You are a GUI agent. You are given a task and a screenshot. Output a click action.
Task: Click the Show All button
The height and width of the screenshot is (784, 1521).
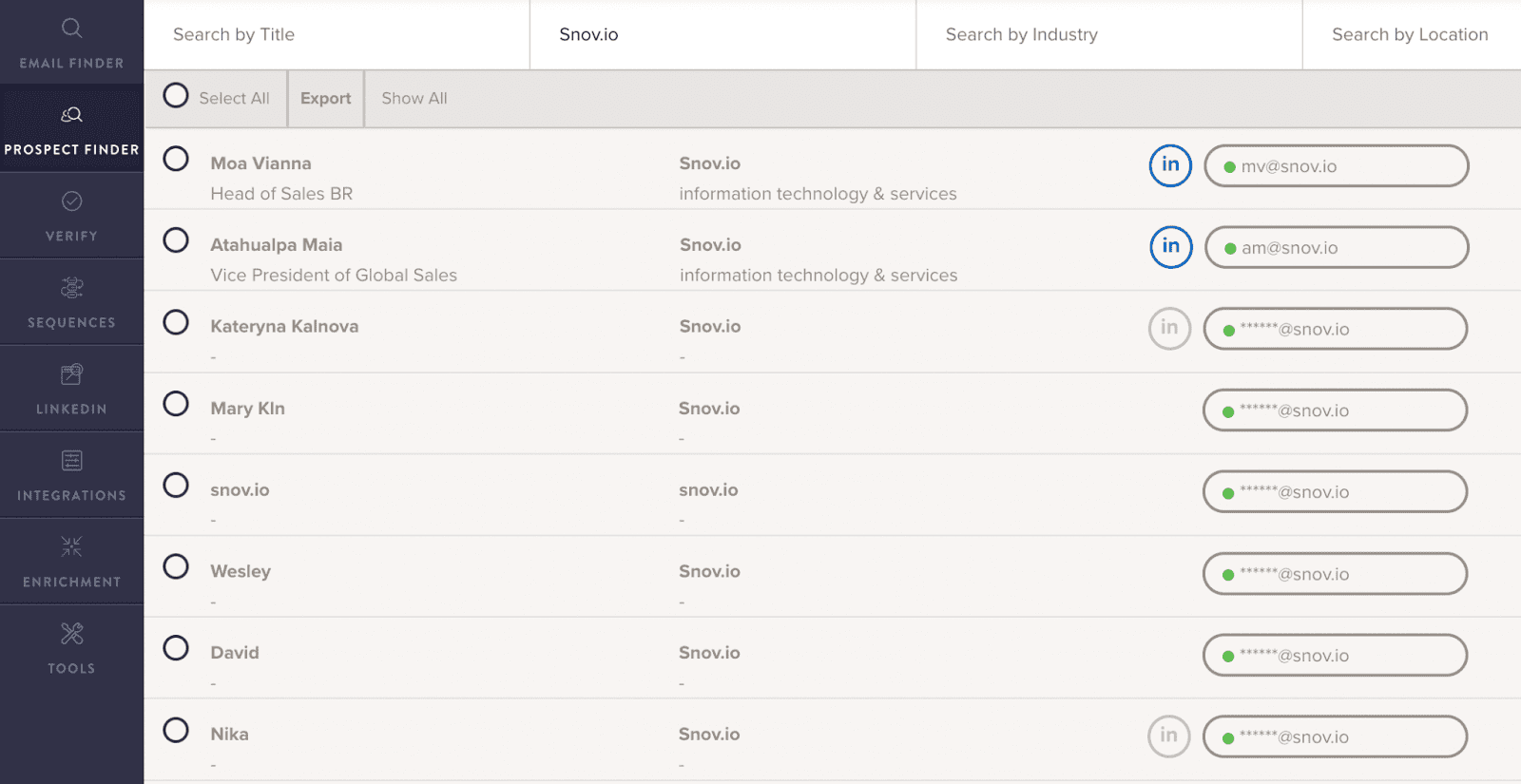click(414, 99)
